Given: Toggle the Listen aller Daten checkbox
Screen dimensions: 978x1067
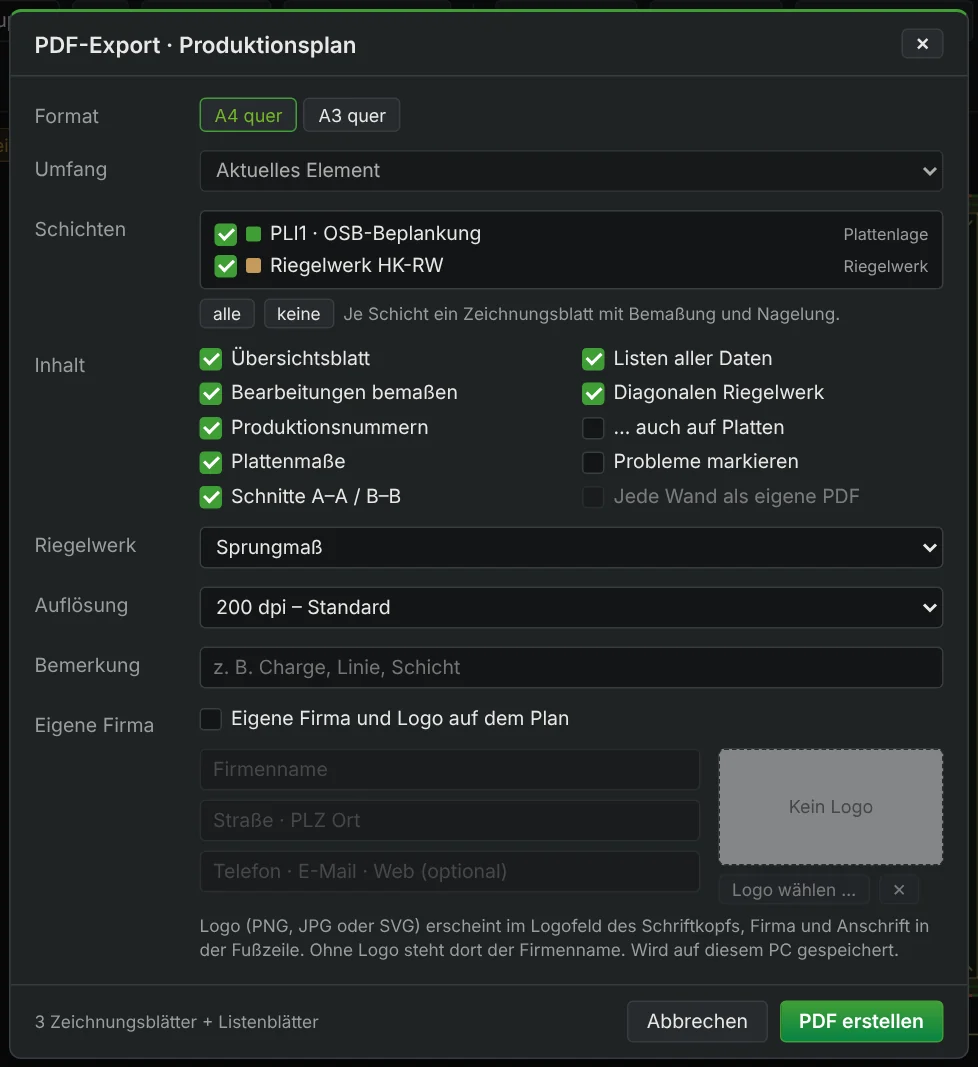Looking at the screenshot, I should [593, 359].
